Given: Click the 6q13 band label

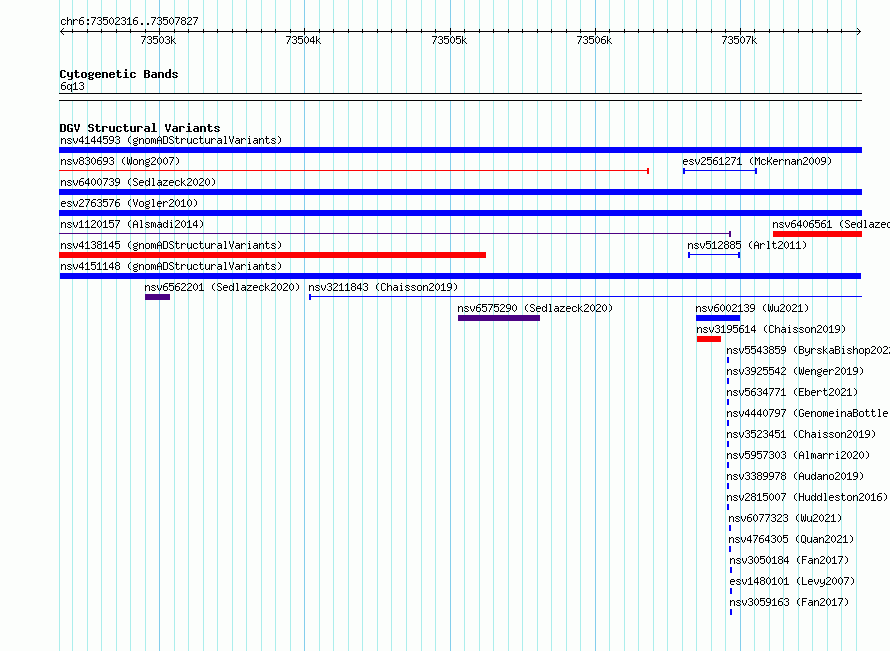Looking at the screenshot, I should (72, 86).
